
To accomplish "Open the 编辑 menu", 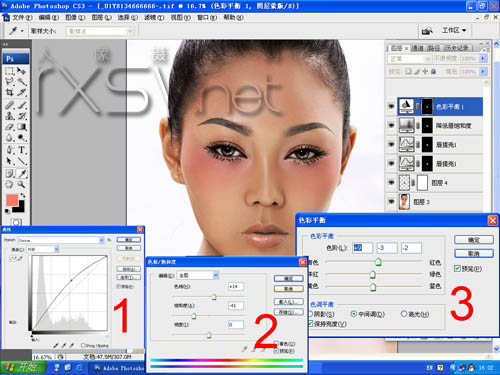I will click(x=49, y=17).
